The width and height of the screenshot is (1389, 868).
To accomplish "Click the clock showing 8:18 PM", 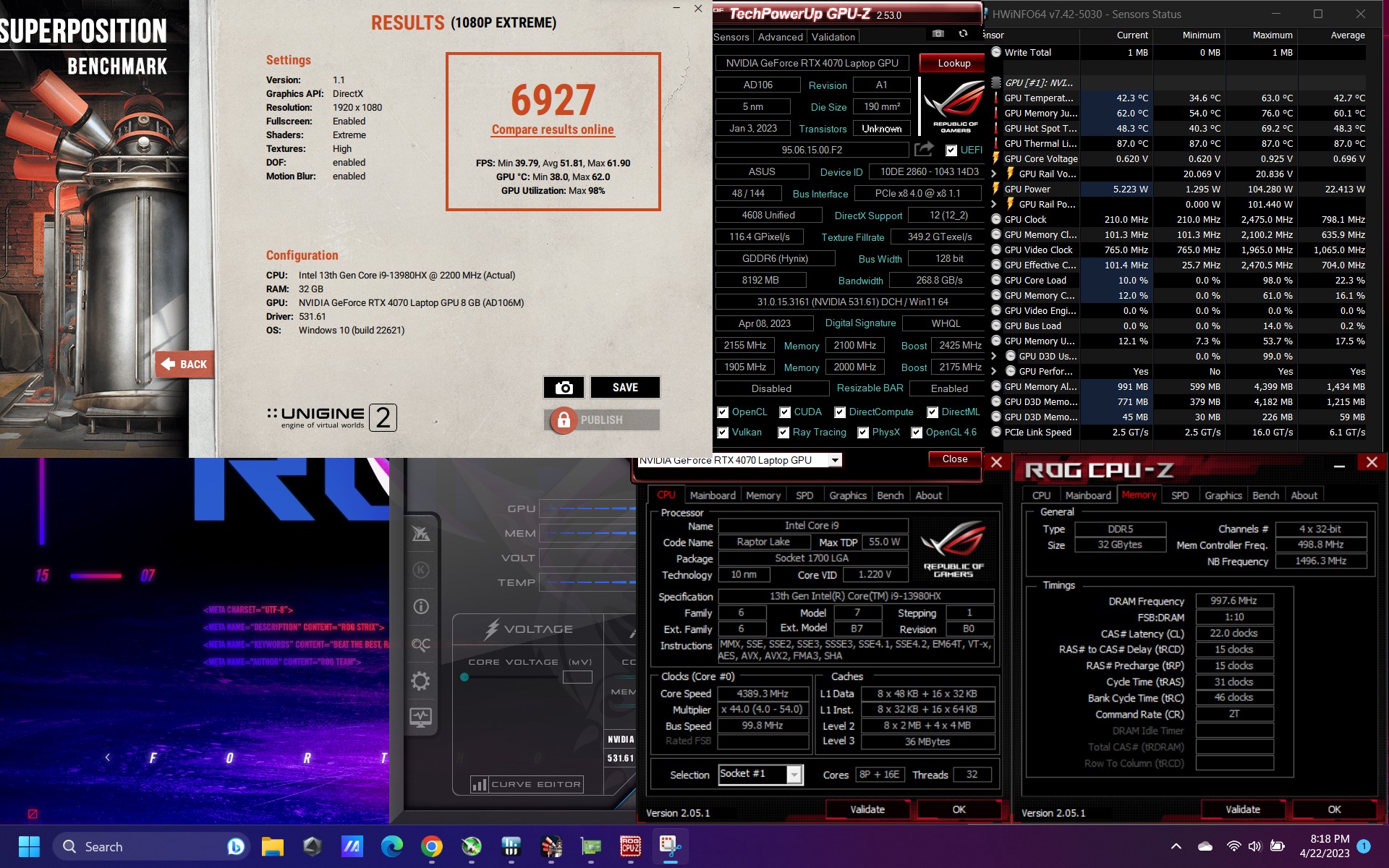I will point(1330,839).
